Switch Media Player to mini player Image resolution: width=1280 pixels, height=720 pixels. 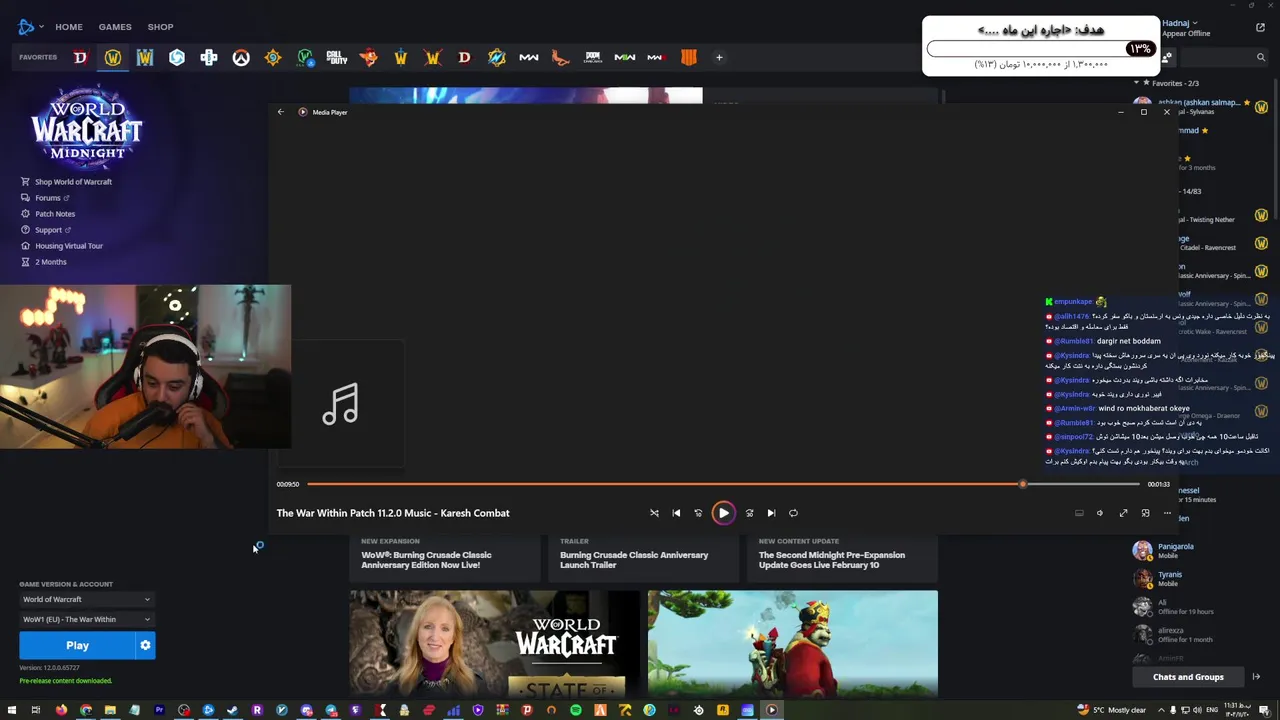coord(1145,513)
